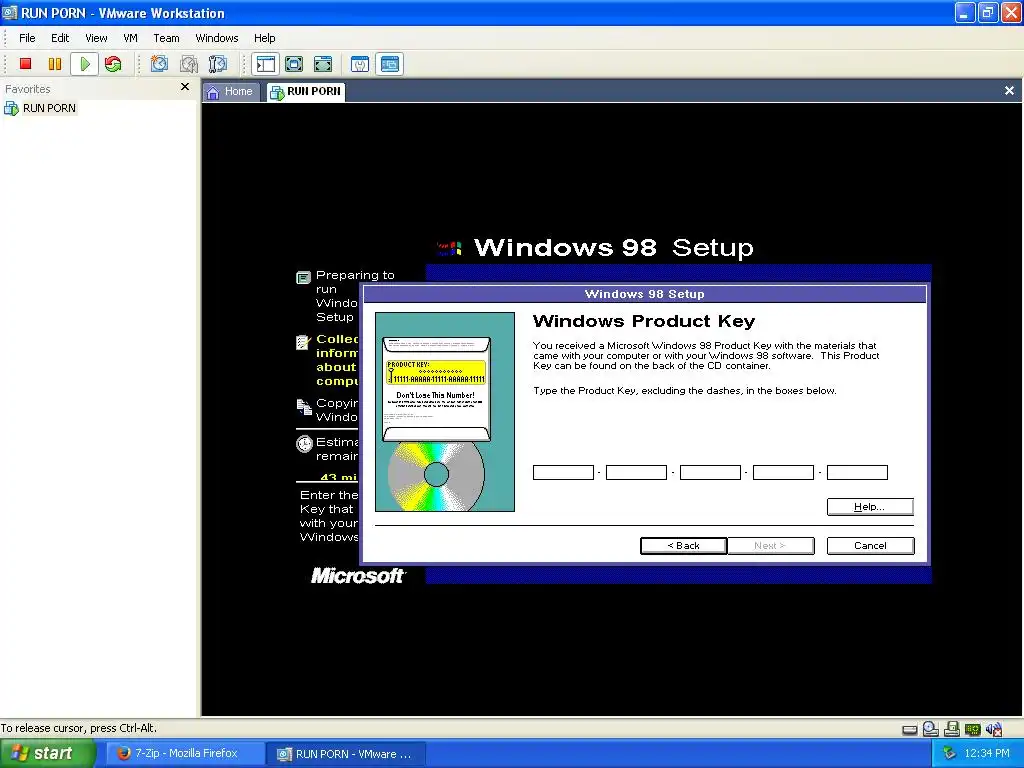This screenshot has height=768, width=1024.
Task: Click the Full Screen mode toolbar icon
Action: [x=323, y=64]
